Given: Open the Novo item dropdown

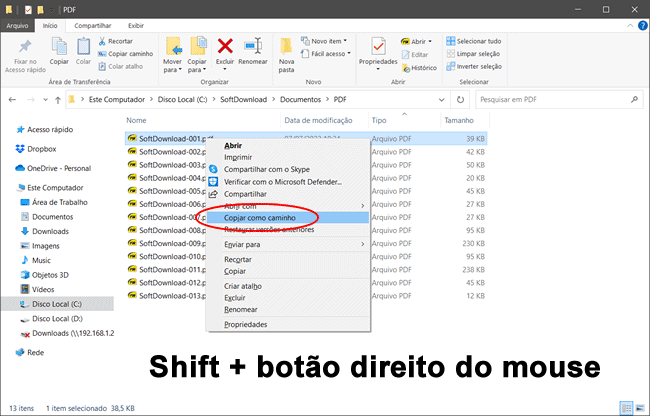Looking at the screenshot, I should click(337, 41).
